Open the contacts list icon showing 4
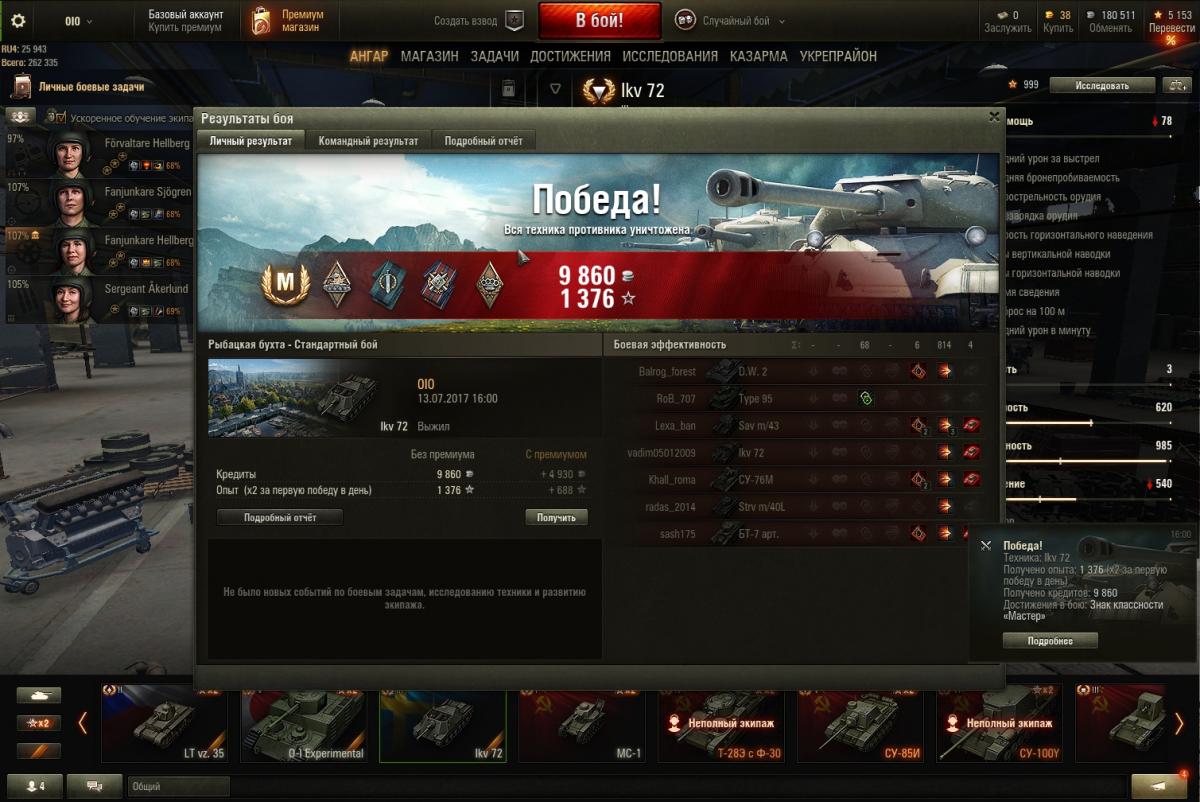 click(x=34, y=786)
